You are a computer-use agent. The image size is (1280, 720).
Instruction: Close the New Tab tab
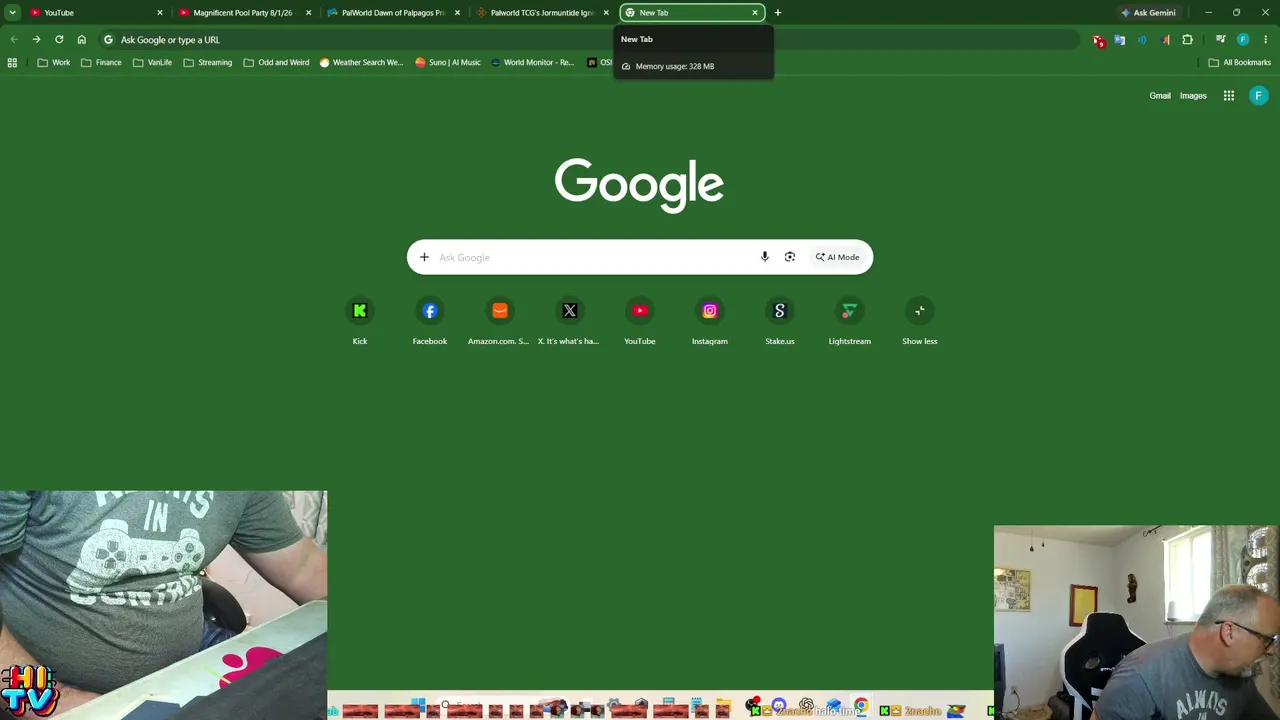pyautogui.click(x=755, y=13)
